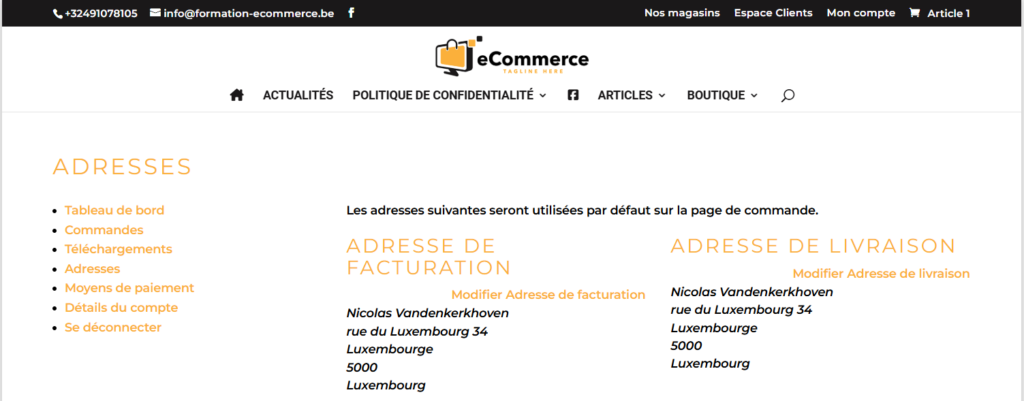Select Modifier Adresse de facturation

point(548,295)
